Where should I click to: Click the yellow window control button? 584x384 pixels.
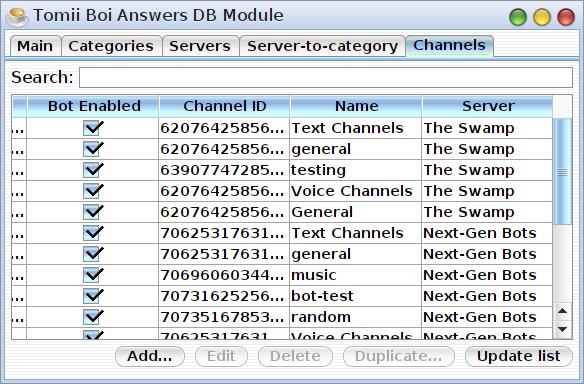(x=542, y=17)
